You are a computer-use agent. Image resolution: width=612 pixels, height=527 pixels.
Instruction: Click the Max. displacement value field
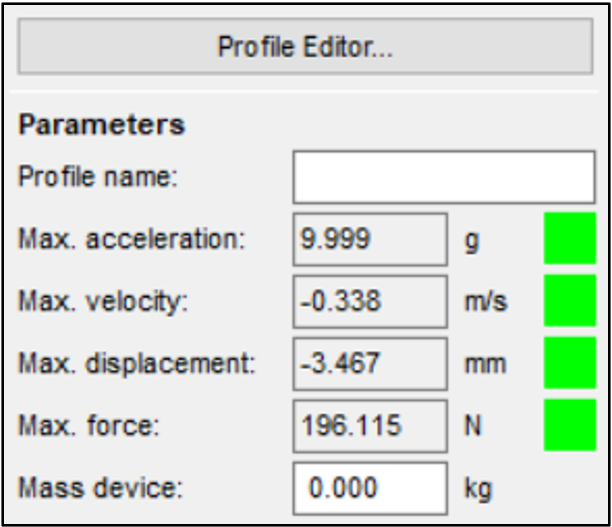pos(370,363)
